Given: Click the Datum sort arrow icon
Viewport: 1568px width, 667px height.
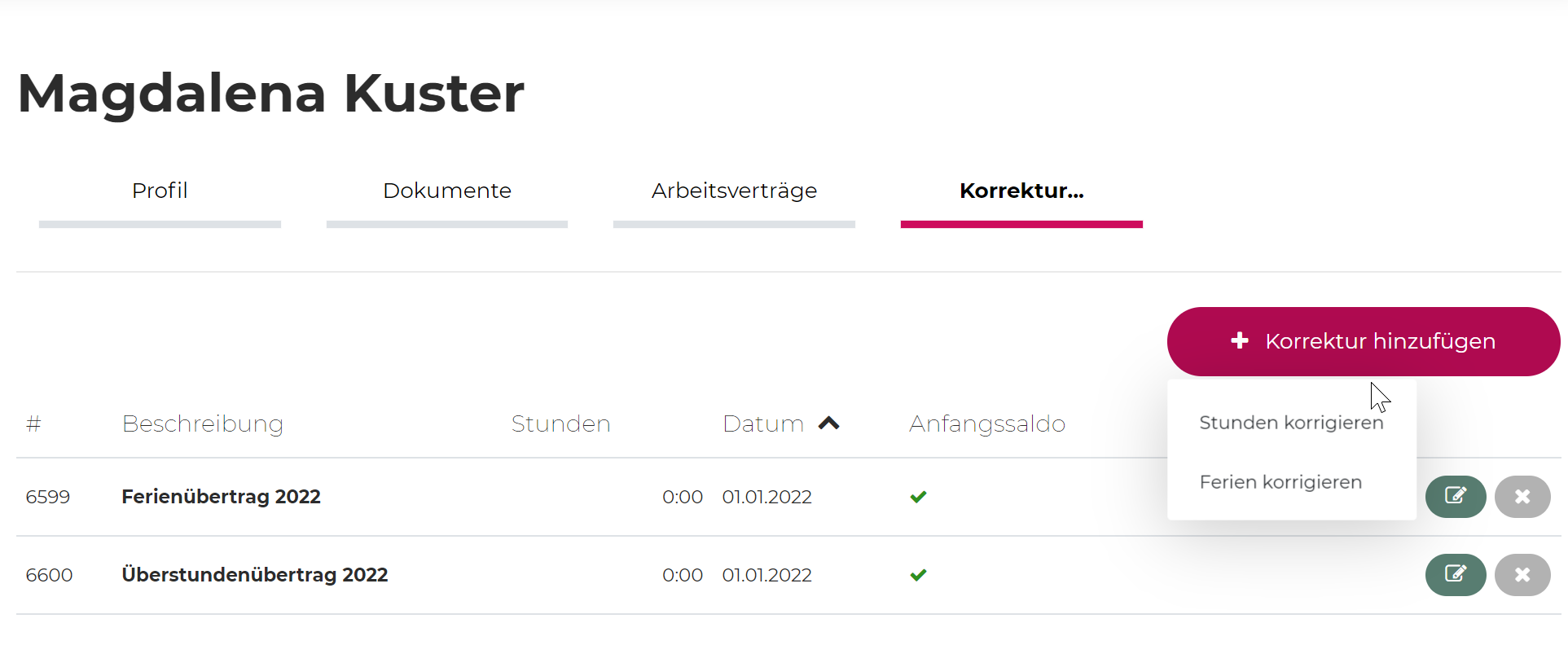Looking at the screenshot, I should coord(828,423).
